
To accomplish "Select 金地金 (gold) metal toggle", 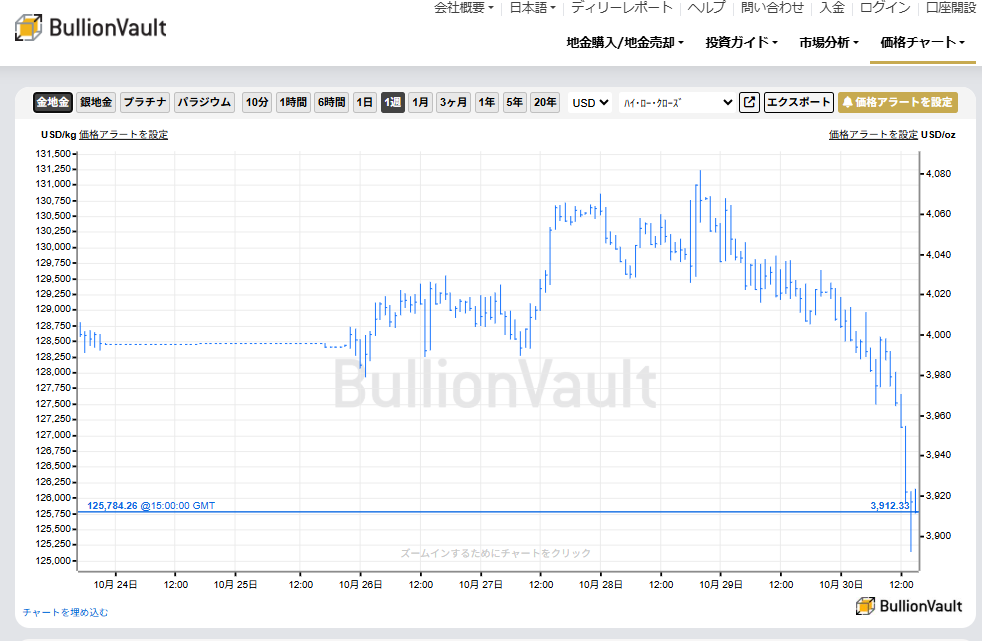I will point(53,102).
